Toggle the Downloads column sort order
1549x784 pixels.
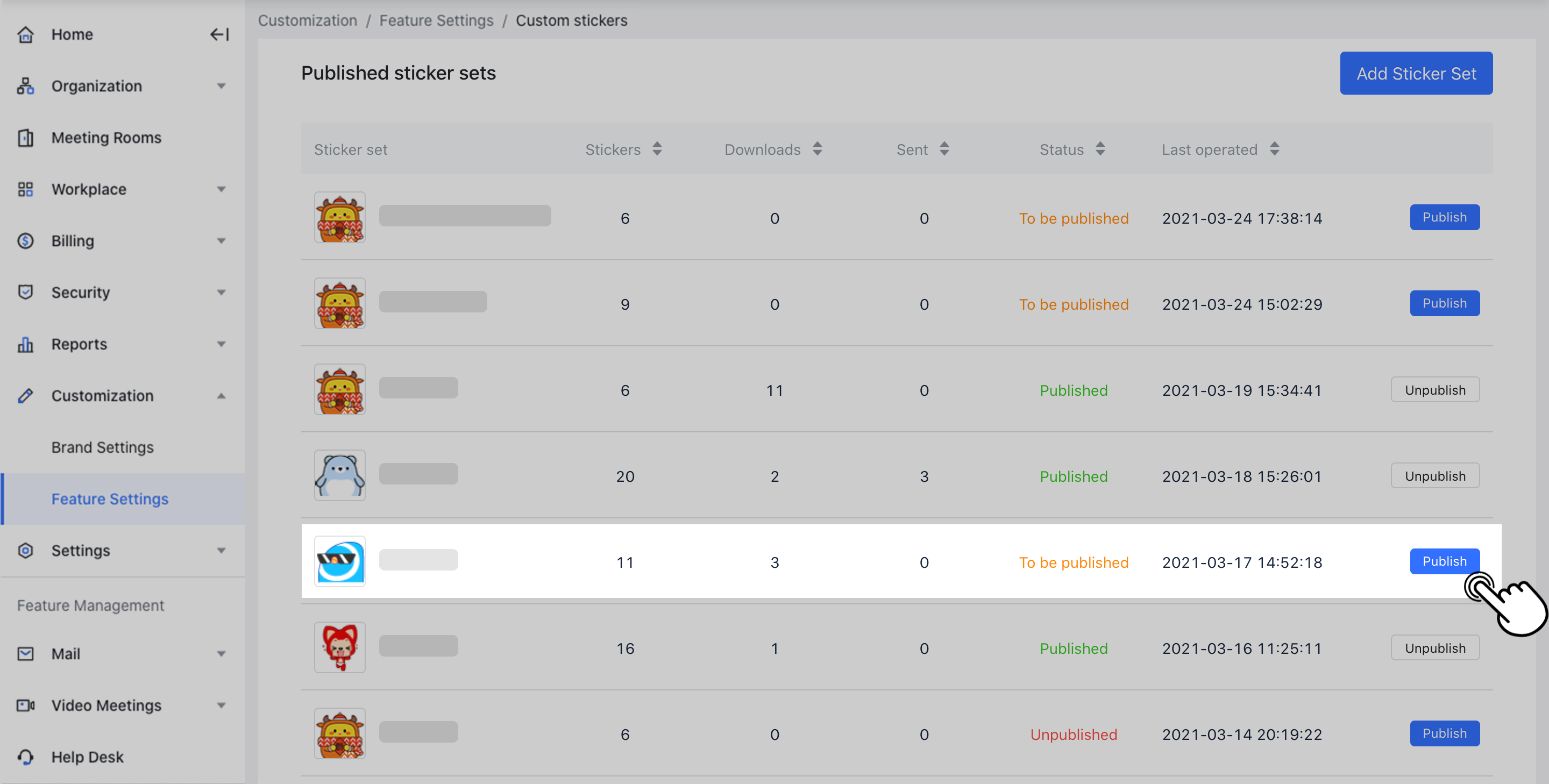818,149
